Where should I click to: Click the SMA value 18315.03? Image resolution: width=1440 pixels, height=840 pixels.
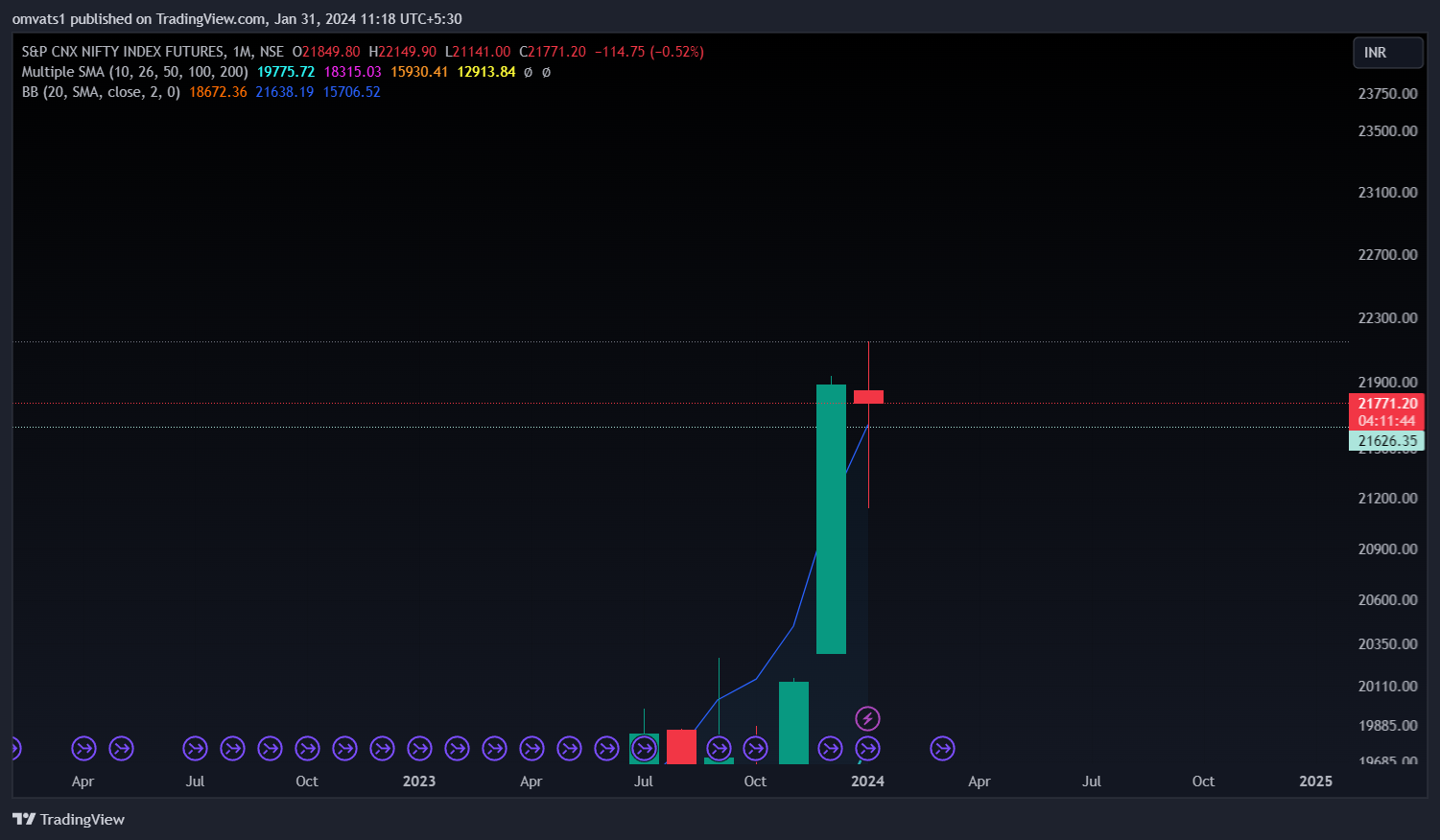(x=352, y=72)
